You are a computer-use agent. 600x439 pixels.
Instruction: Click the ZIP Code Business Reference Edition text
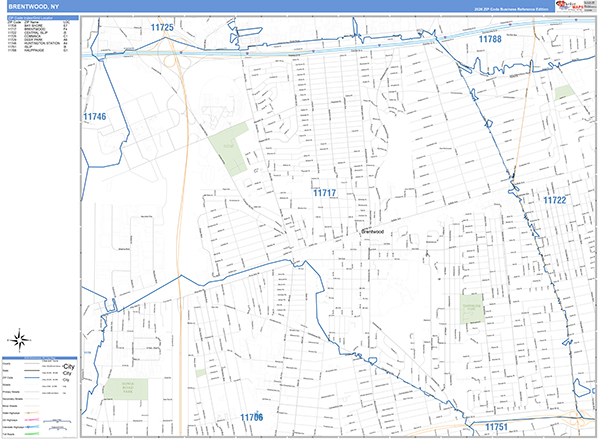coord(497,7)
